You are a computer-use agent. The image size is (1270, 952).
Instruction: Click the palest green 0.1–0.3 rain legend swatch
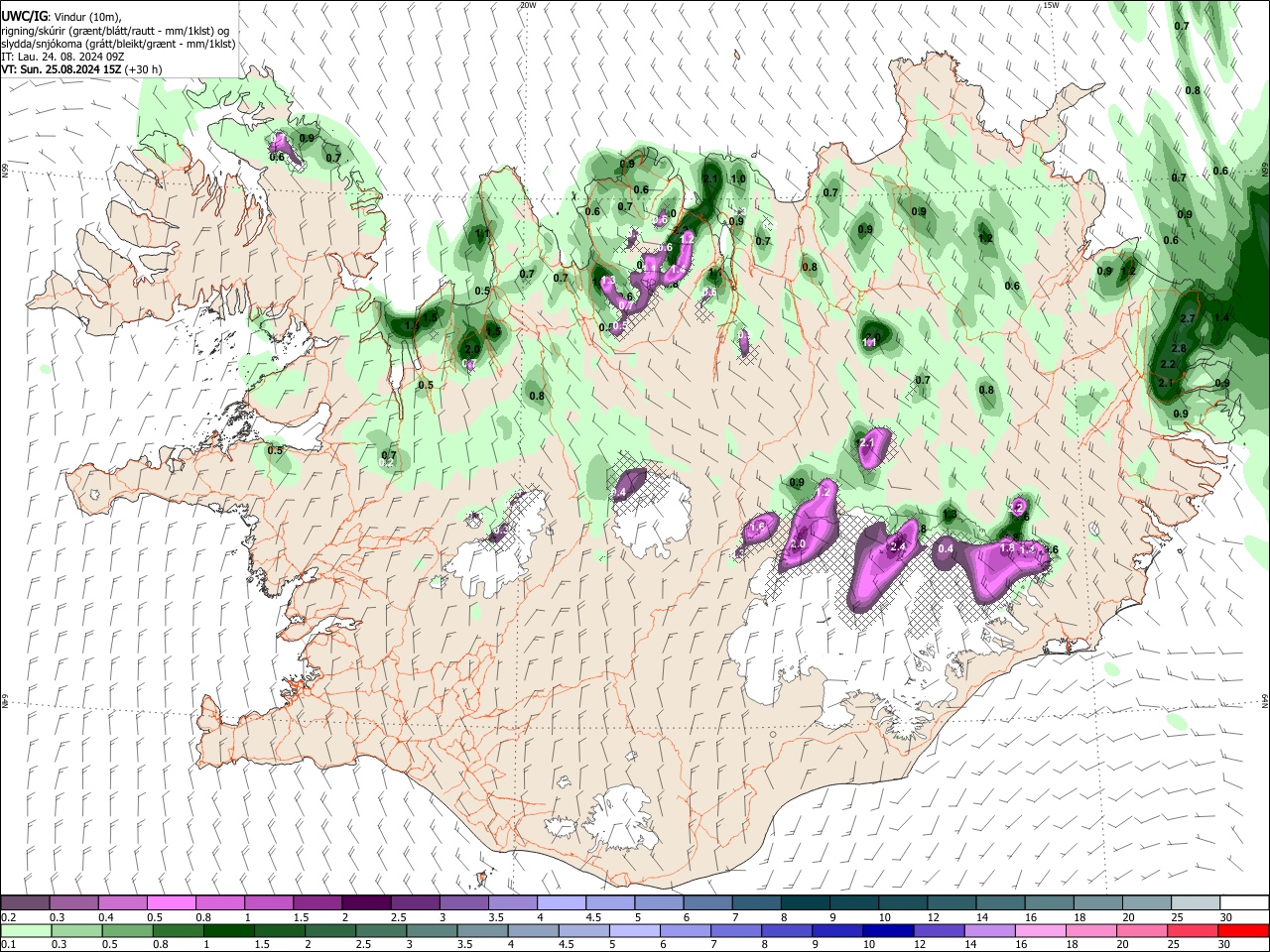click(25, 931)
